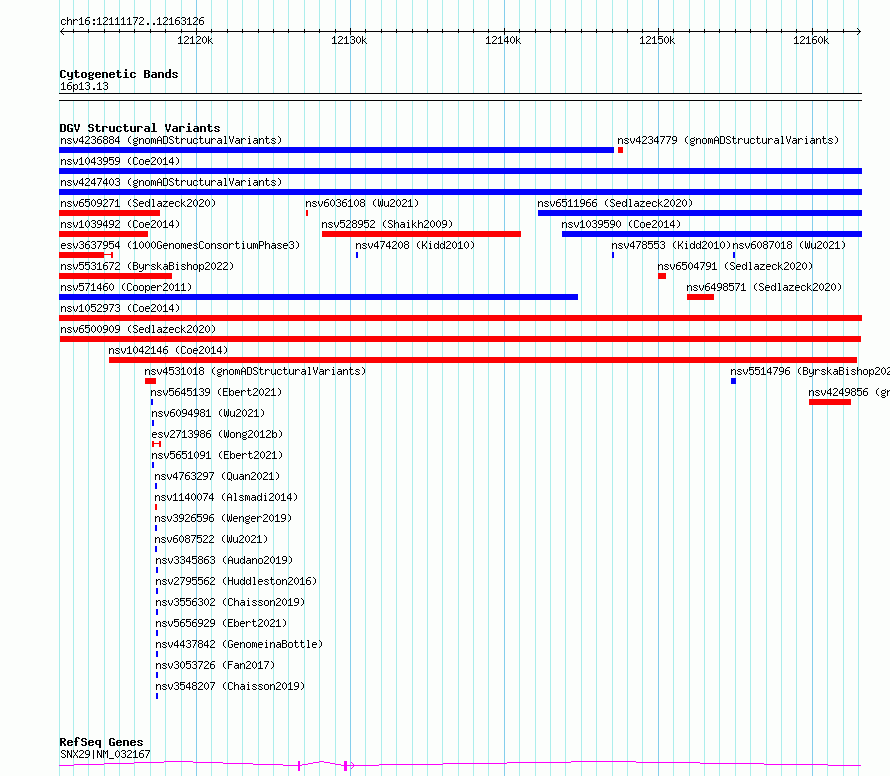This screenshot has height=776, width=890.
Task: Click the 12150k ruler position
Action: pyautogui.click(x=657, y=40)
